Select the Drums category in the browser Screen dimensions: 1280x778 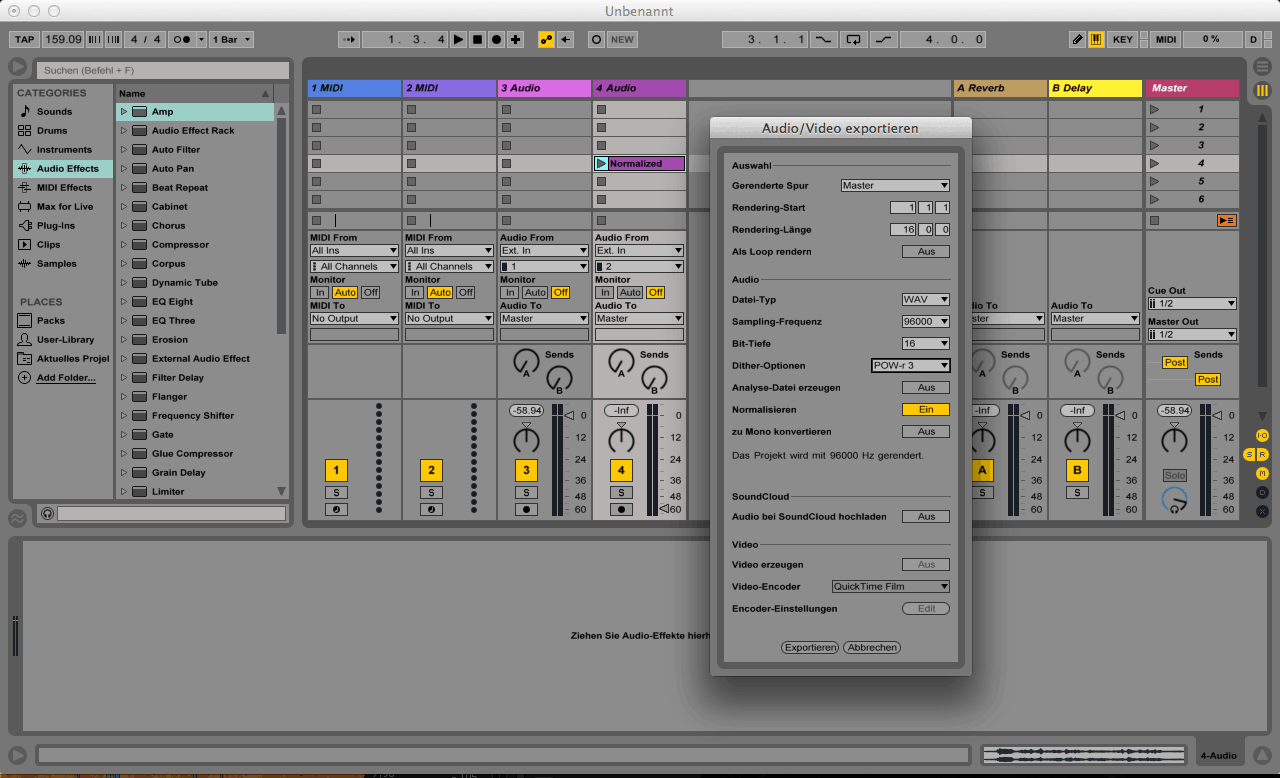[52, 131]
